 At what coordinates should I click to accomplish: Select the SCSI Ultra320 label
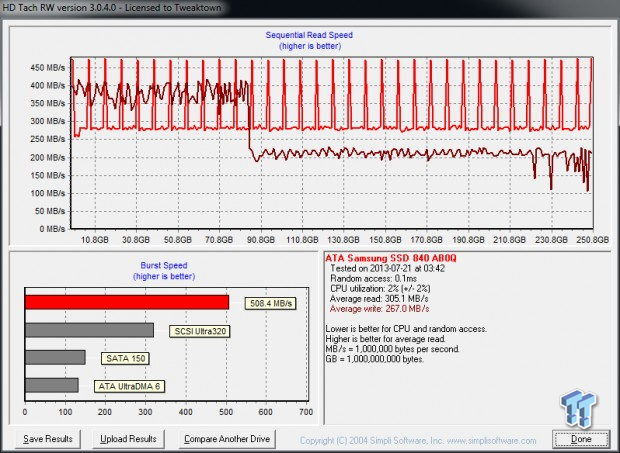point(200,331)
